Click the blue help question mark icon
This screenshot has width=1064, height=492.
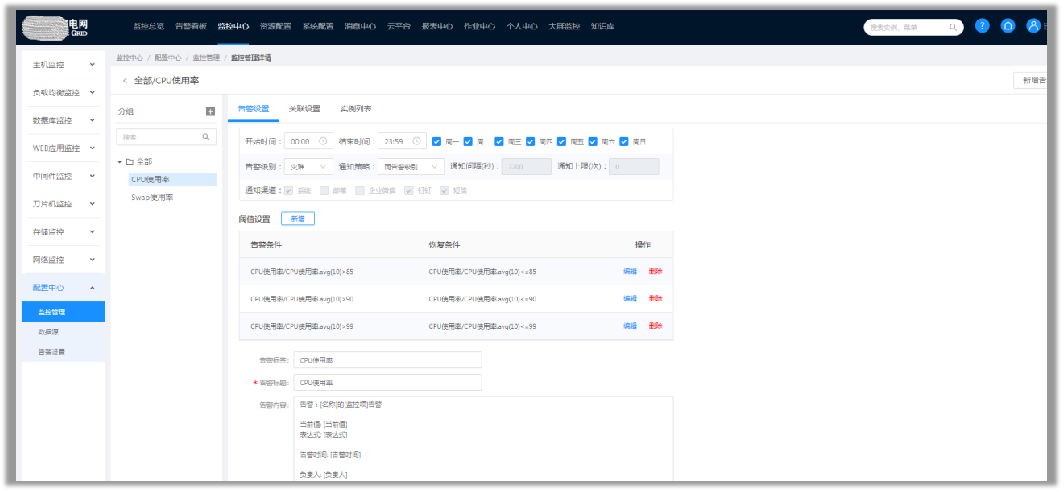982,26
